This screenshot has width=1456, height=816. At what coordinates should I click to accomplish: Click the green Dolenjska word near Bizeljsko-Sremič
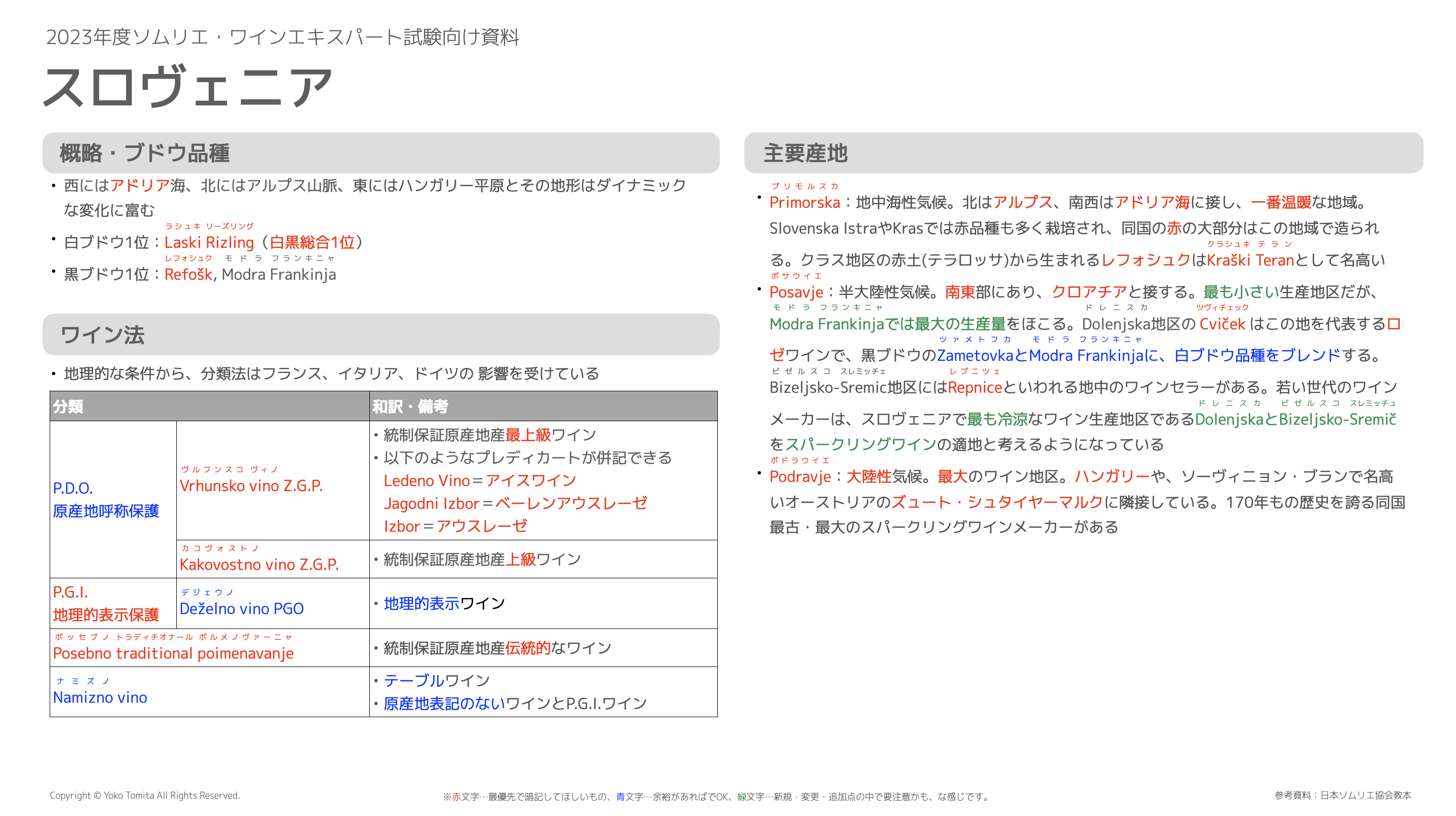tap(1229, 419)
